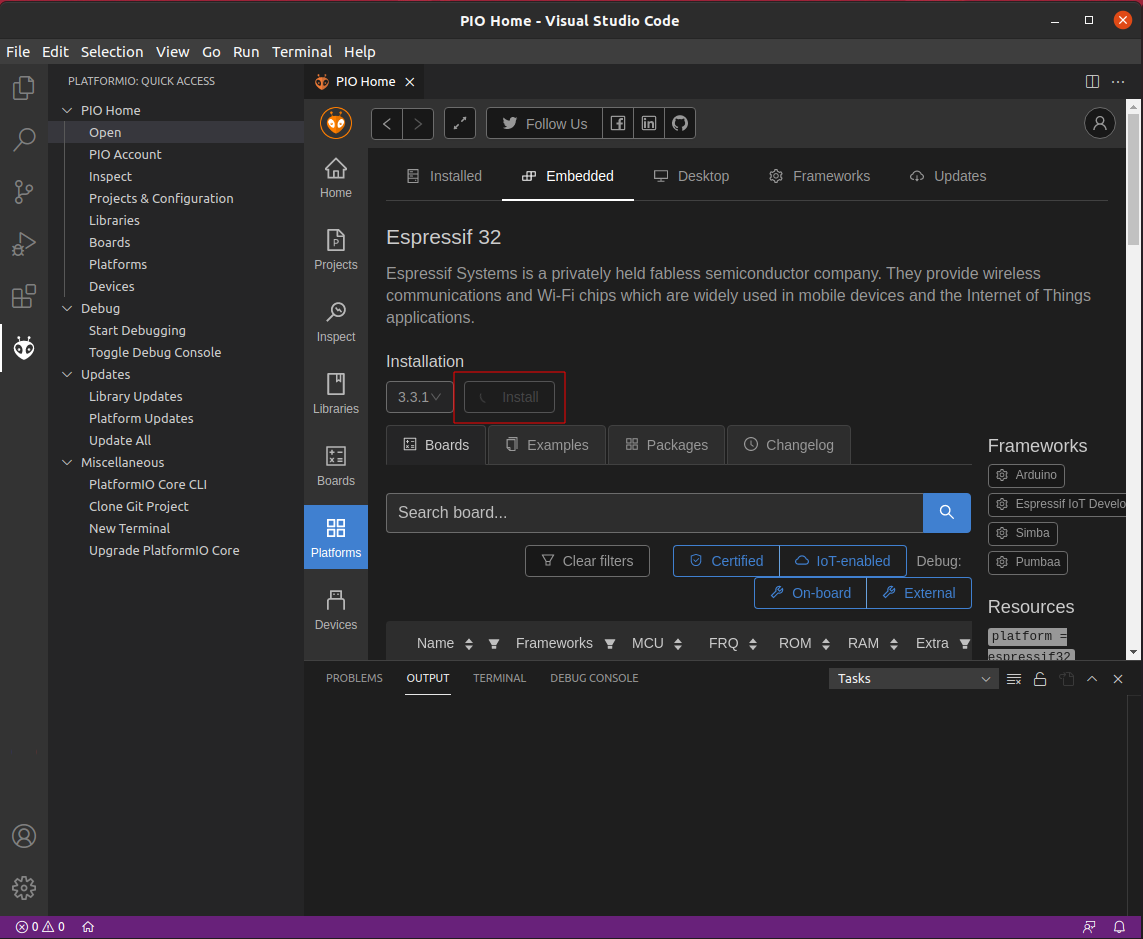Image resolution: width=1143 pixels, height=939 pixels.
Task: Open the Changelog tab
Action: click(x=789, y=445)
